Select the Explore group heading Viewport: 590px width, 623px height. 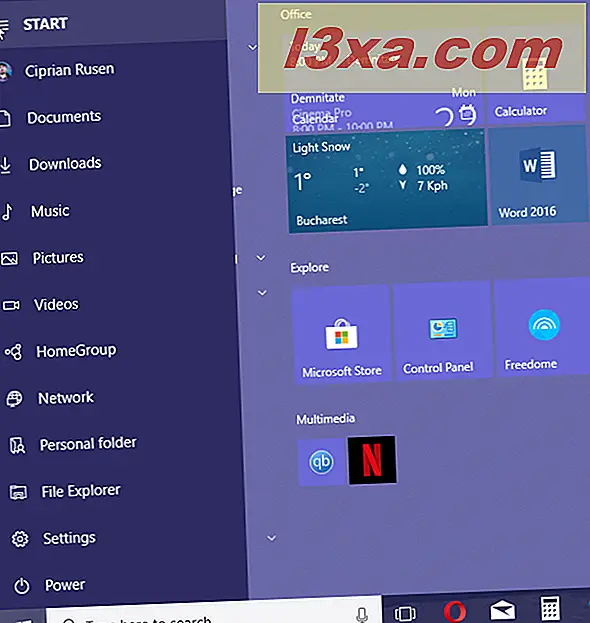pos(310,268)
